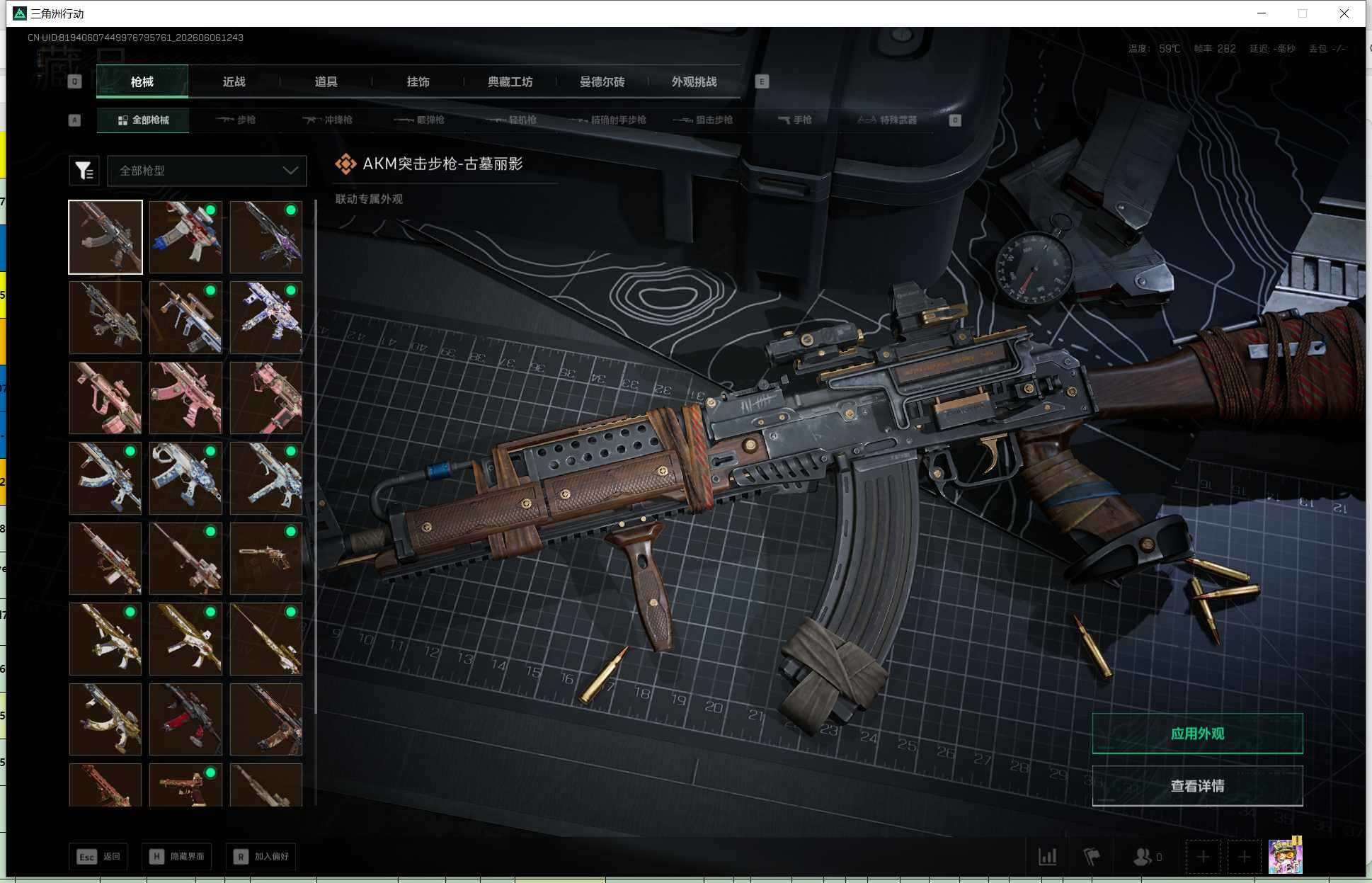Image resolution: width=1372 pixels, height=883 pixels.
Task: Open the bar chart statistics icon
Action: pos(1048,857)
